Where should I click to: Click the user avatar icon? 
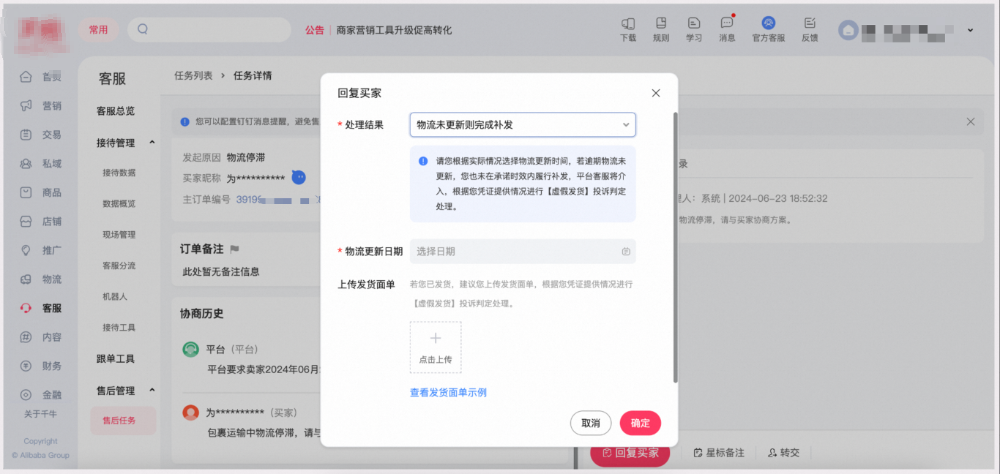click(x=848, y=30)
